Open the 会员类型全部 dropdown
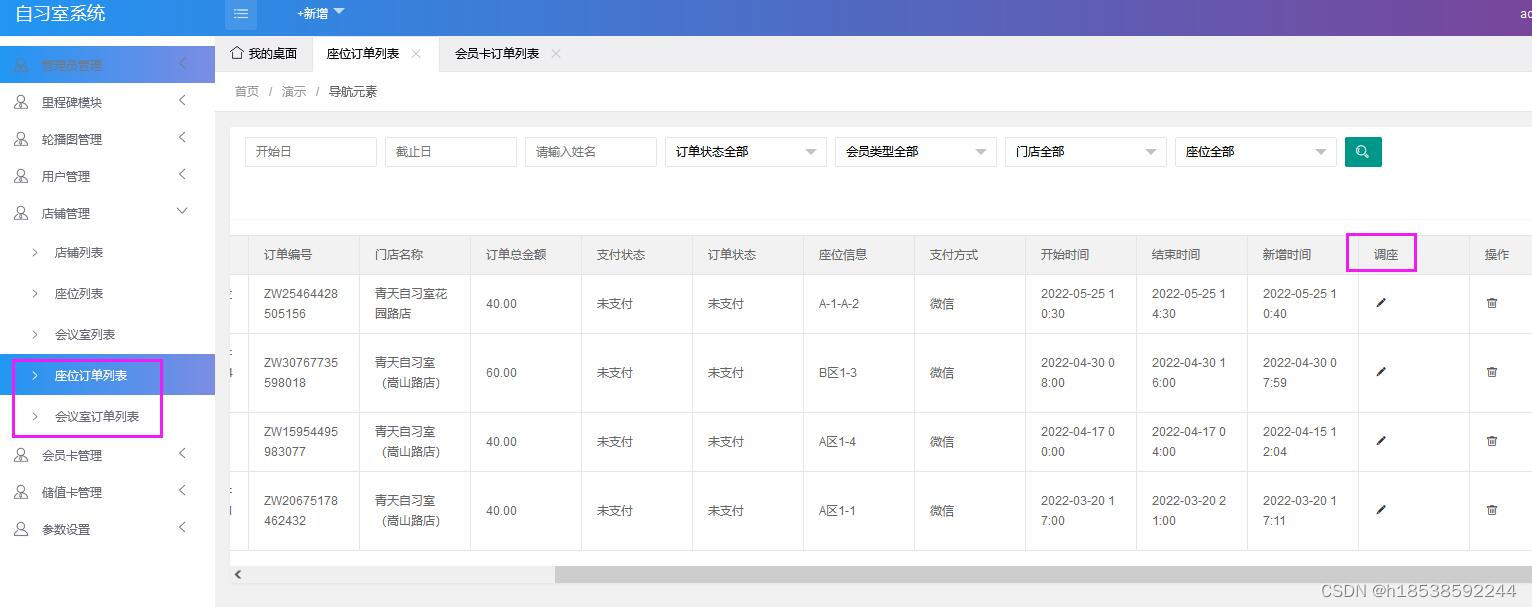The width and height of the screenshot is (1532, 607). point(916,152)
